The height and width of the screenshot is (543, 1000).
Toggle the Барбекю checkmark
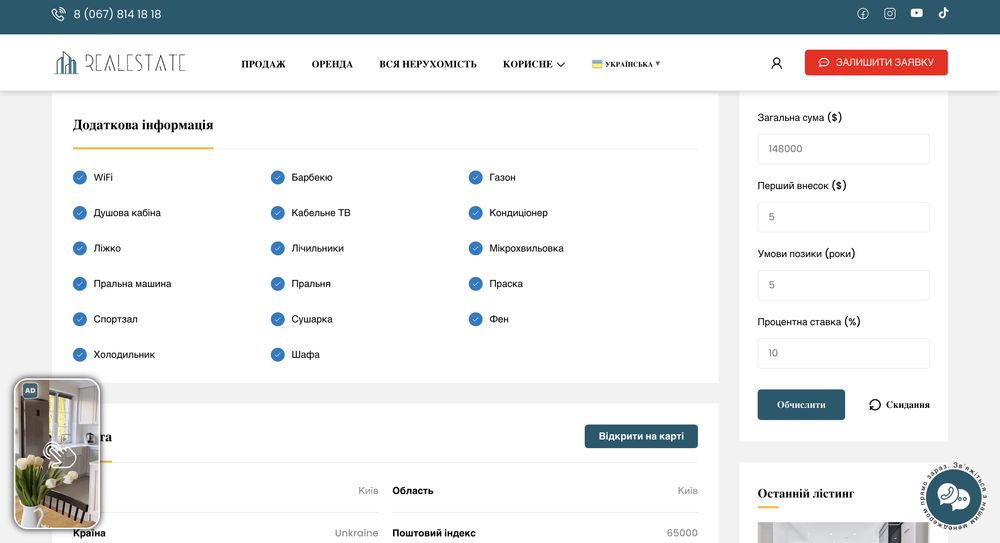tap(278, 177)
